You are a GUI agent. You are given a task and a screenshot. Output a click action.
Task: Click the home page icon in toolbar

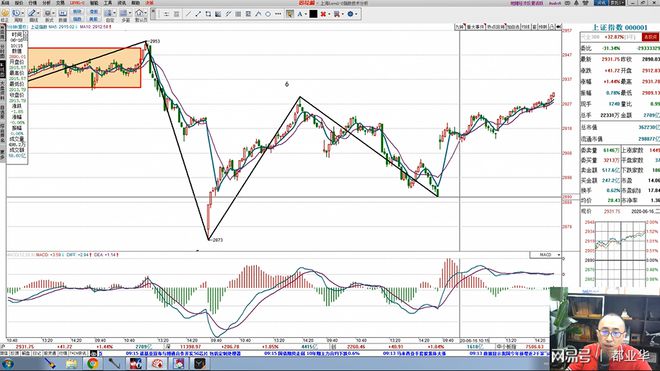139,13
